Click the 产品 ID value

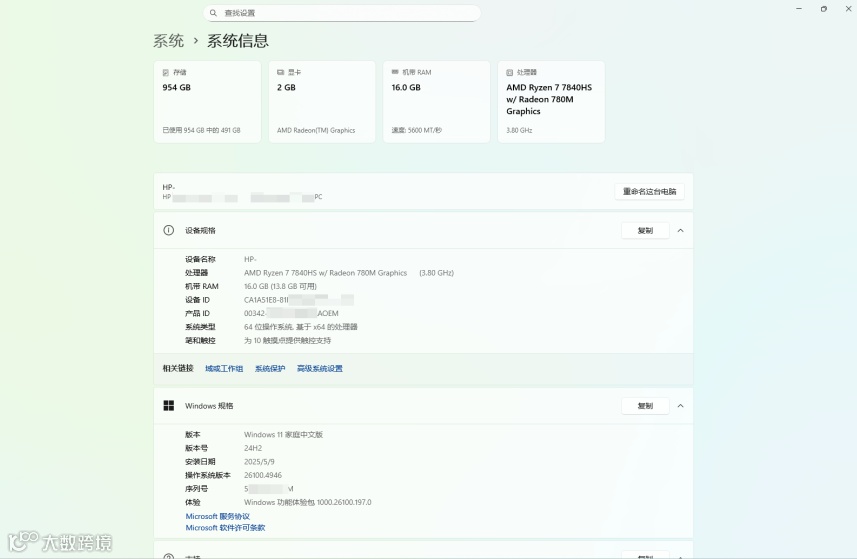[x=291, y=313]
